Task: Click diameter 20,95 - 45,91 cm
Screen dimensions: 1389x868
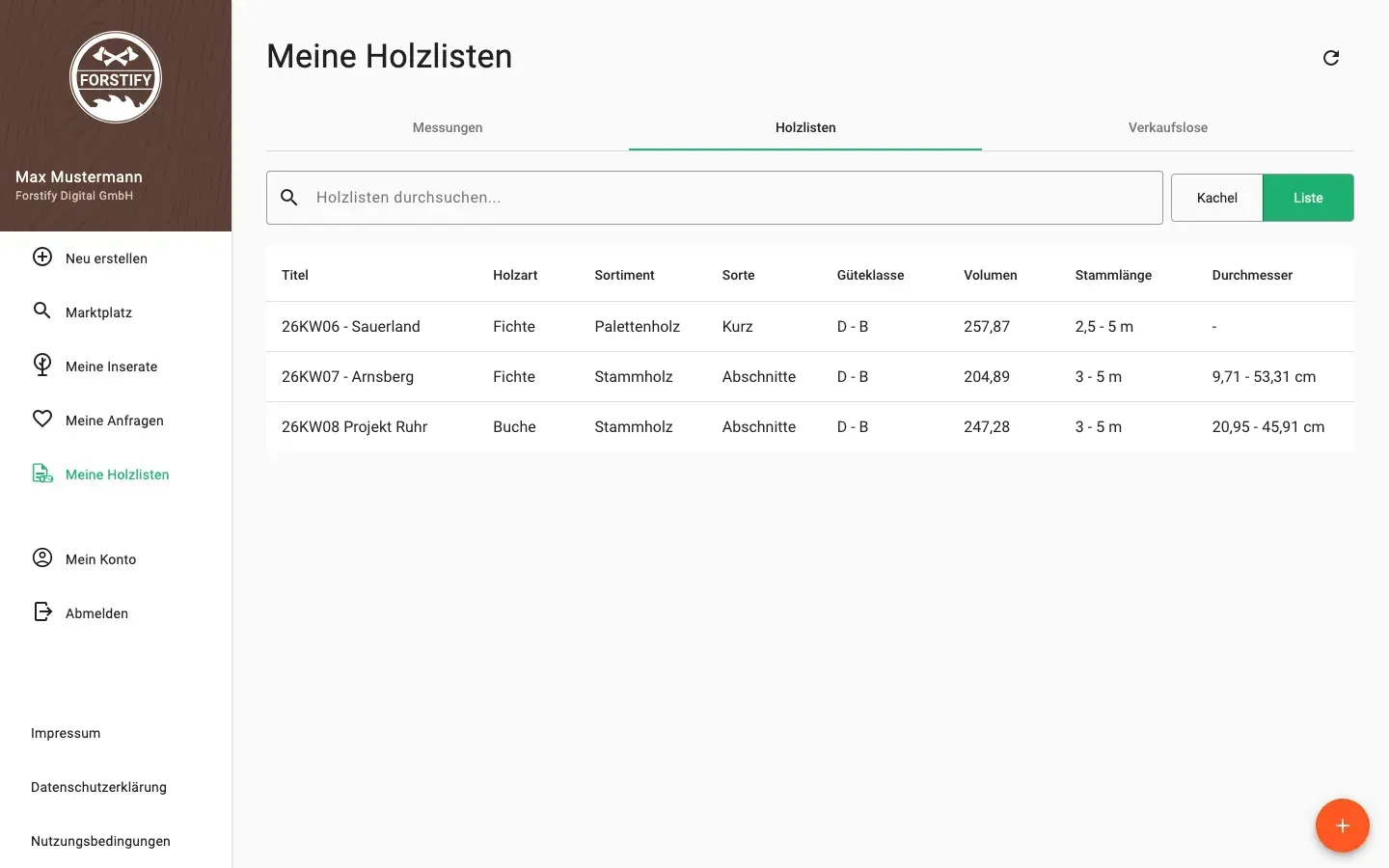Action: click(1268, 426)
